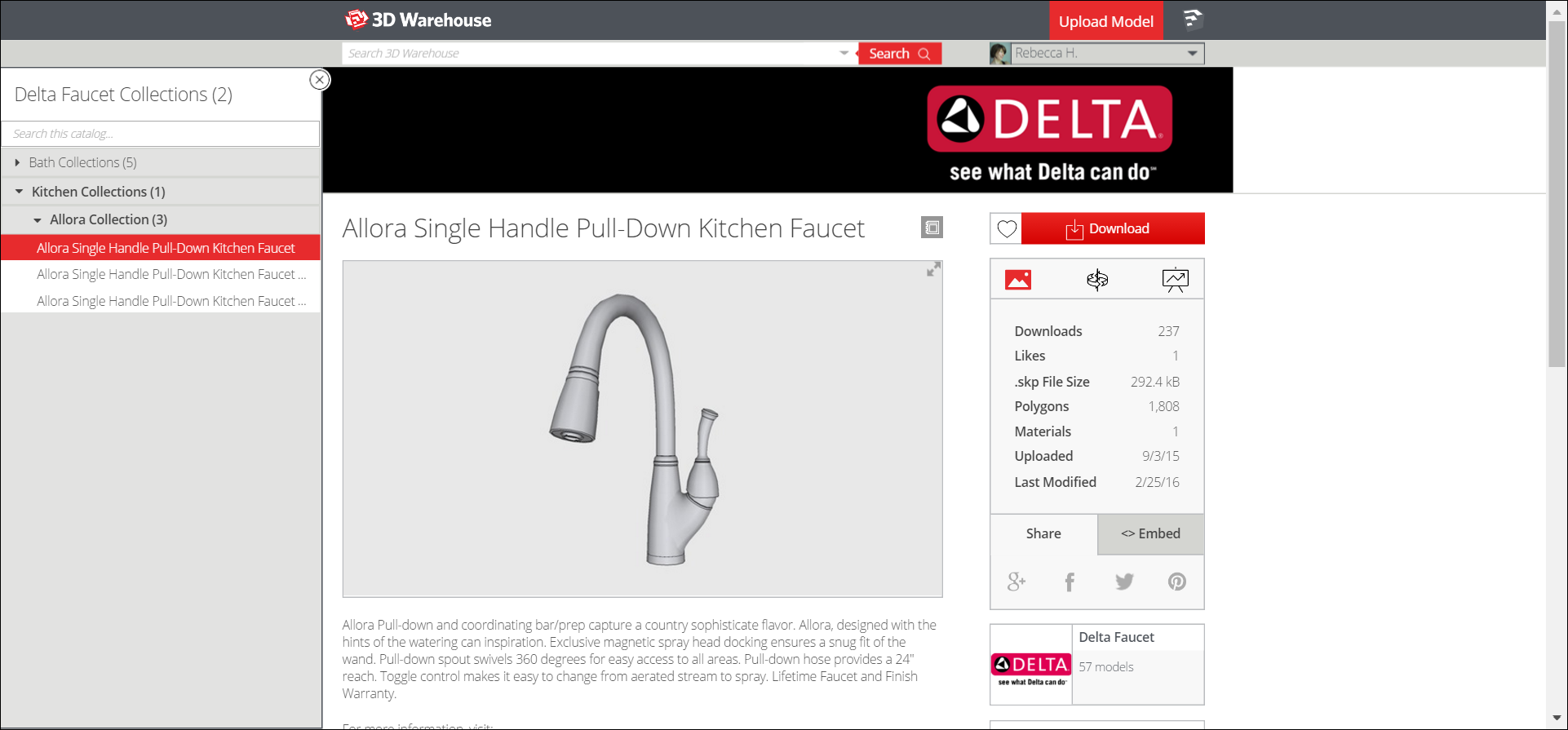Share the model on Facebook
Screen dimensions: 1568x730
pyautogui.click(x=1070, y=582)
